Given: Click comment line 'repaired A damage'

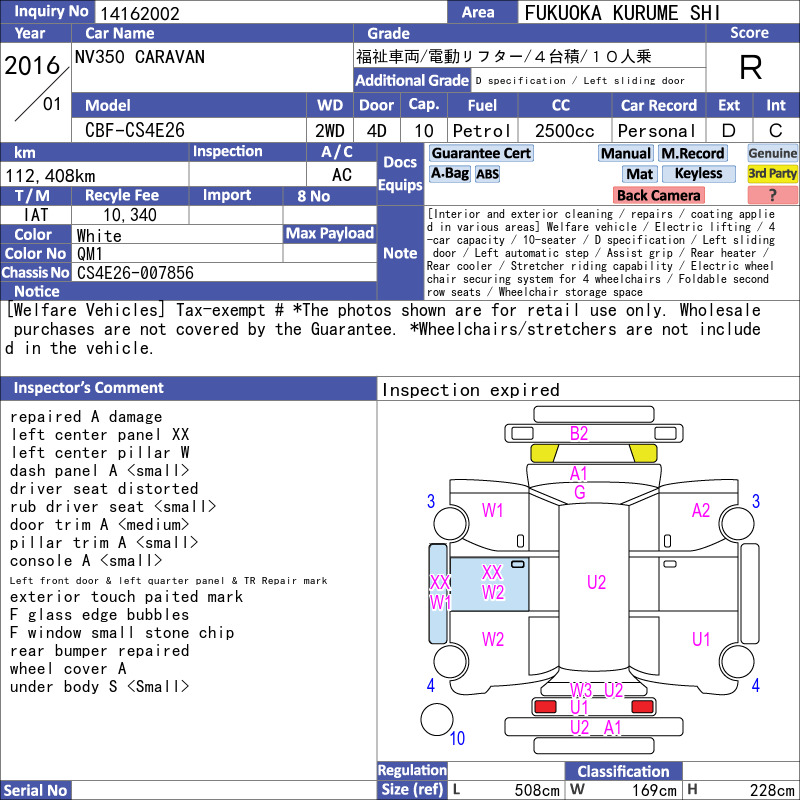Looking at the screenshot, I should click(86, 417).
